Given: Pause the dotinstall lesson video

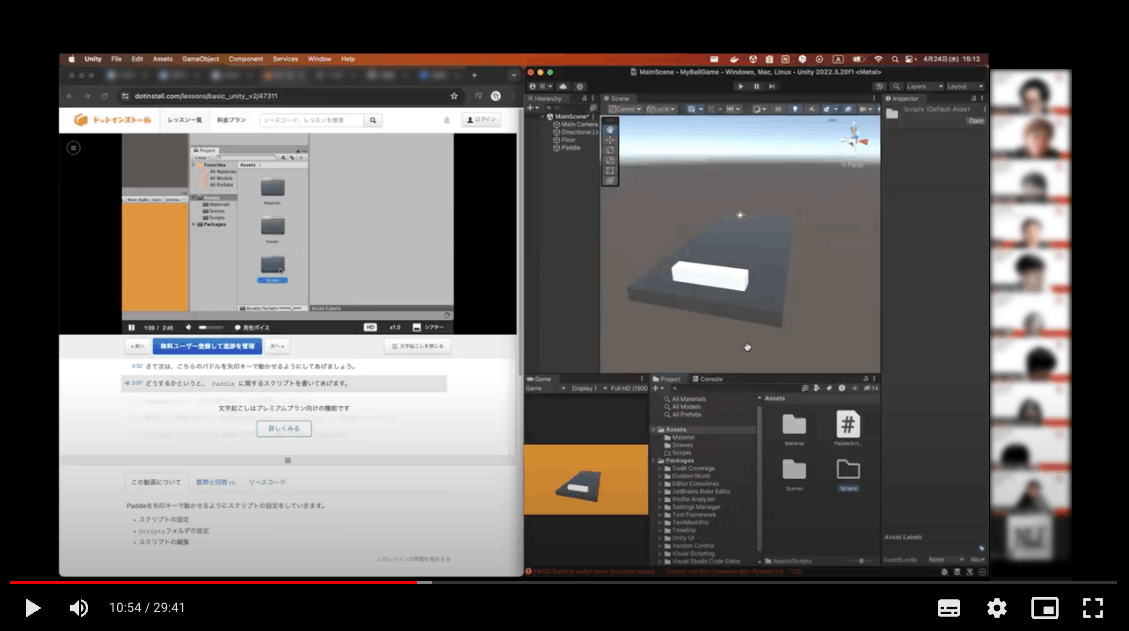Looking at the screenshot, I should coord(131,327).
